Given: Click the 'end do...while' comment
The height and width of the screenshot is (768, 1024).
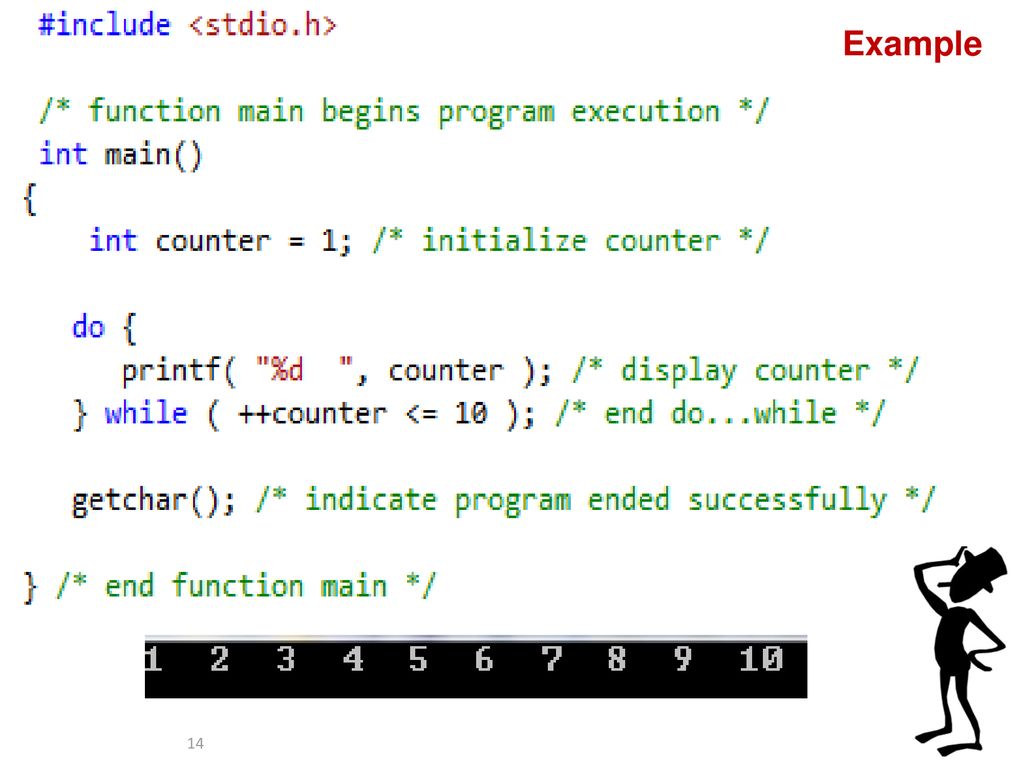Looking at the screenshot, I should click(720, 414).
